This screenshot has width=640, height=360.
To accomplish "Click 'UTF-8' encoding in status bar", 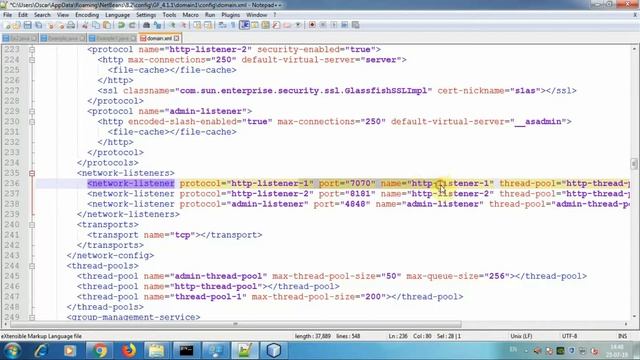I will point(569,336).
